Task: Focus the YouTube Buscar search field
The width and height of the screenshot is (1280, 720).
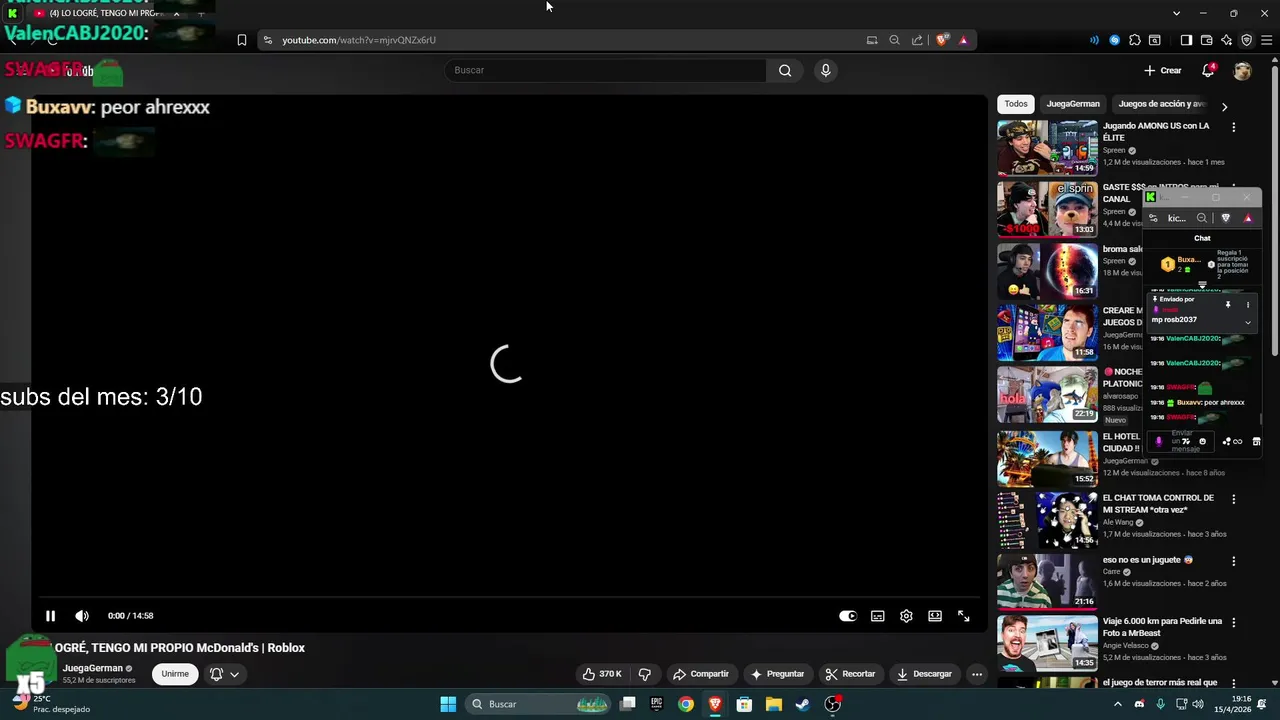Action: point(605,70)
